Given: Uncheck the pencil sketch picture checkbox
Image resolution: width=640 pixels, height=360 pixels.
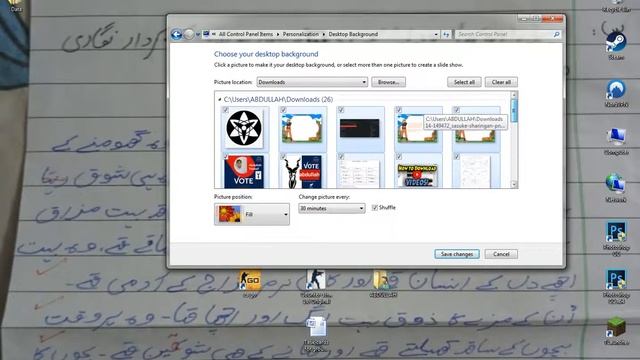Looking at the screenshot, I should 457,157.
